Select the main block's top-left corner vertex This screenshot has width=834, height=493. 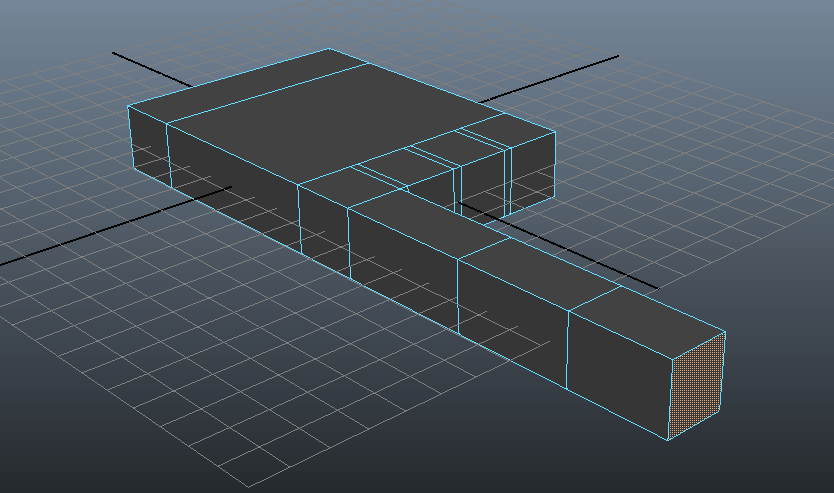point(129,105)
